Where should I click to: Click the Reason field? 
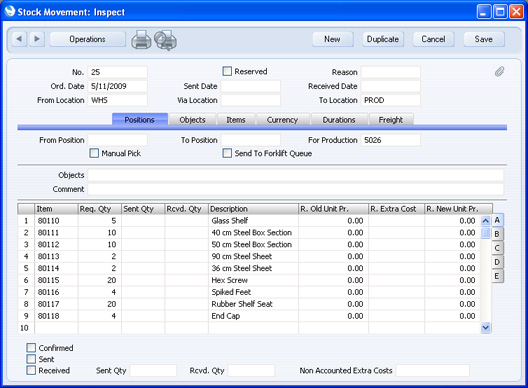point(391,72)
